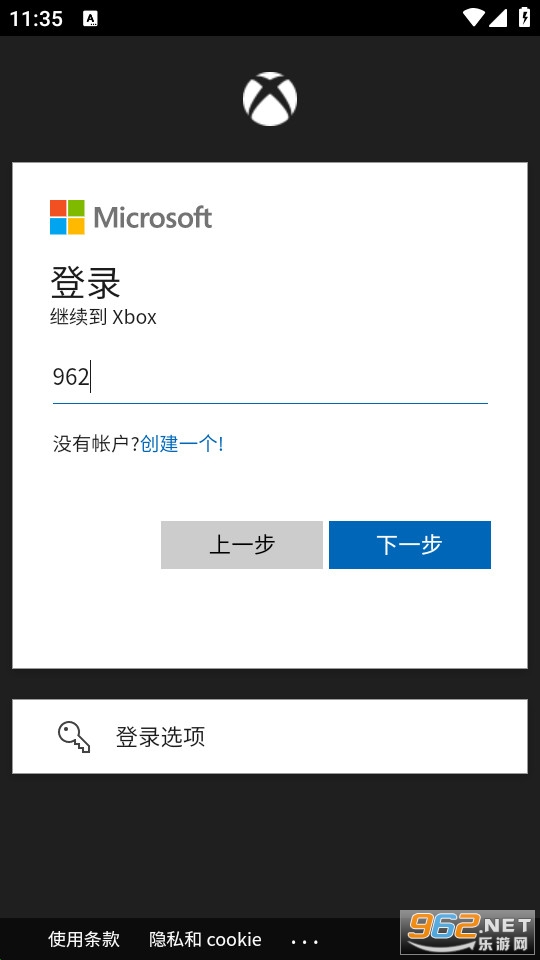Click the 继续到 Xbox subtitle text
Screen dimensions: 540x960
pos(103,317)
